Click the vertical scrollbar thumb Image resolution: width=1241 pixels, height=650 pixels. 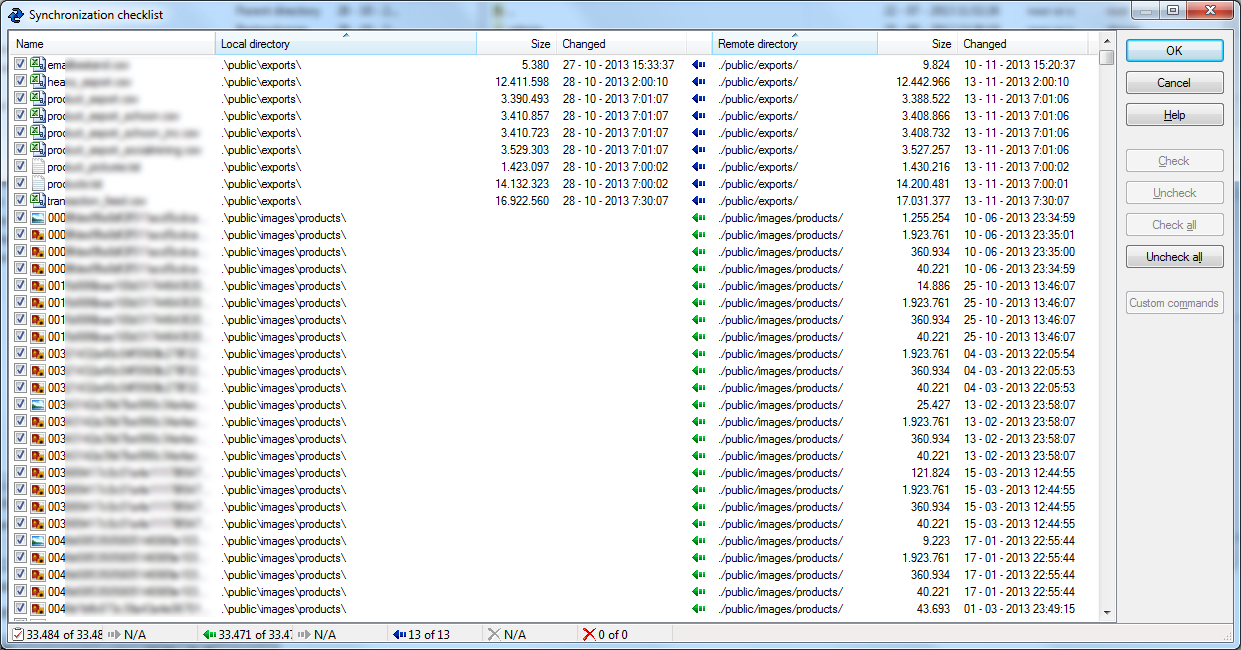pyautogui.click(x=1106, y=57)
